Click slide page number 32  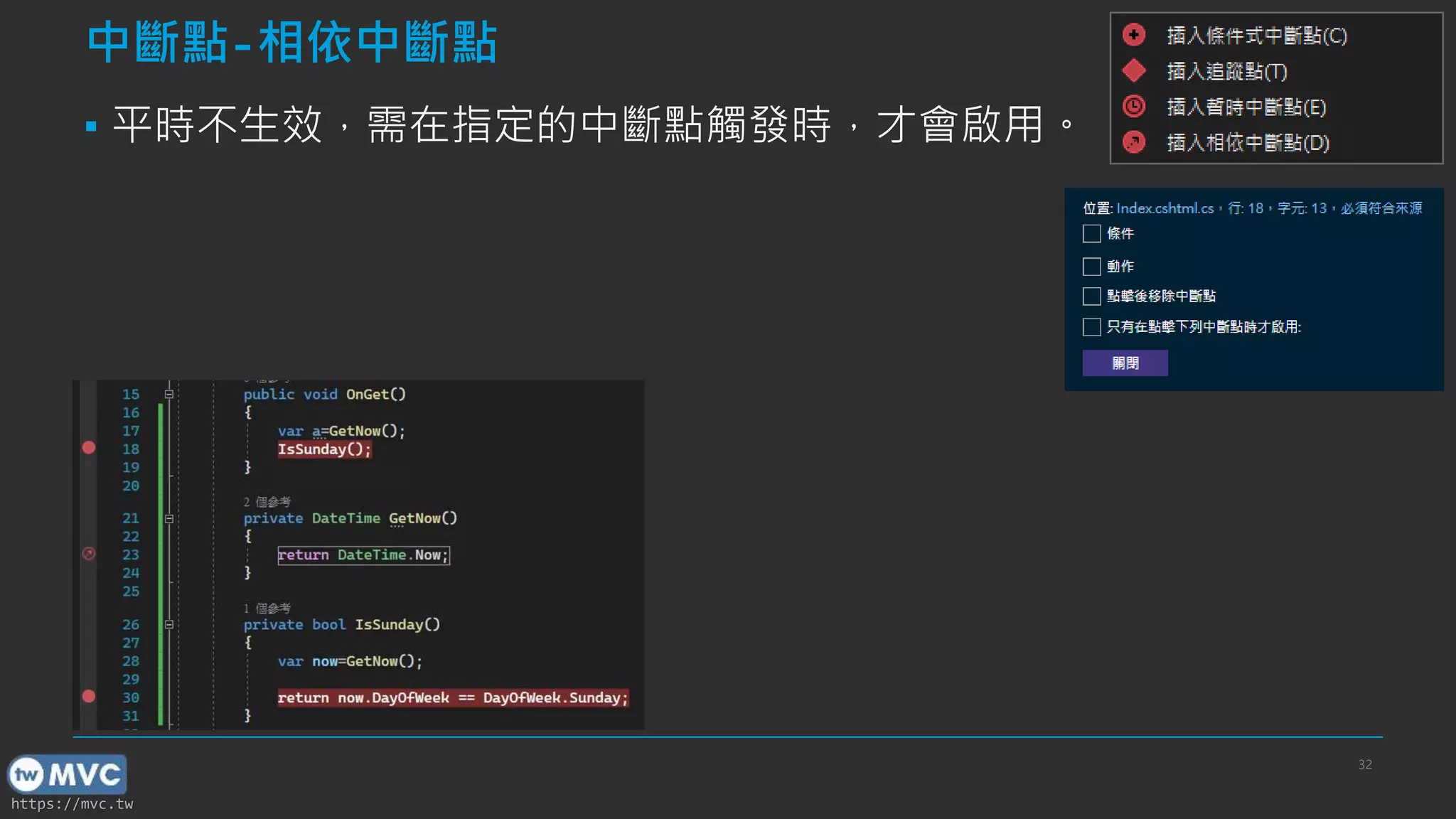tap(1365, 764)
